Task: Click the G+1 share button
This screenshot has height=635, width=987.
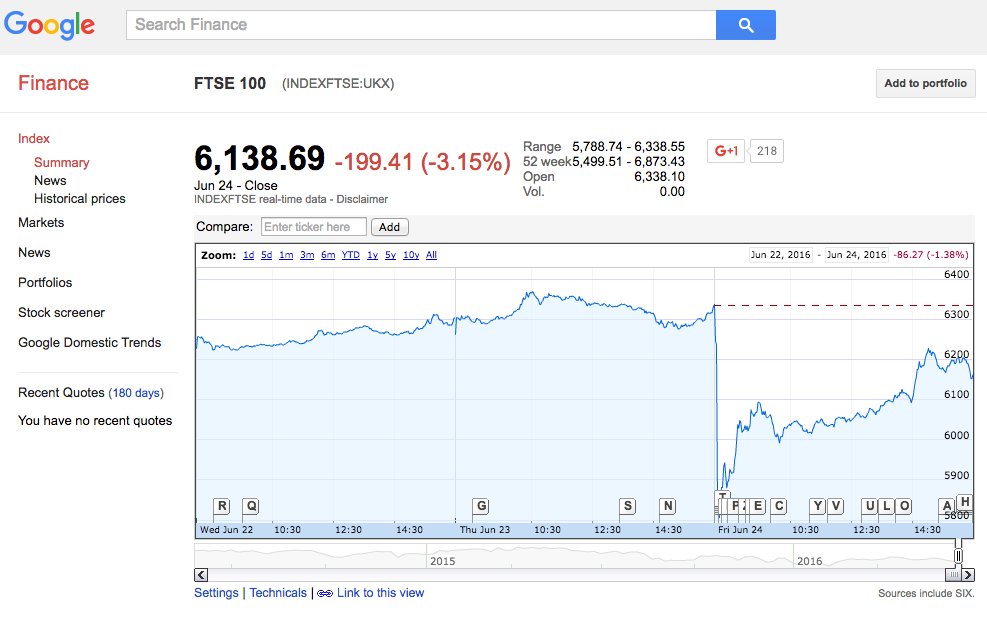Action: 726,151
